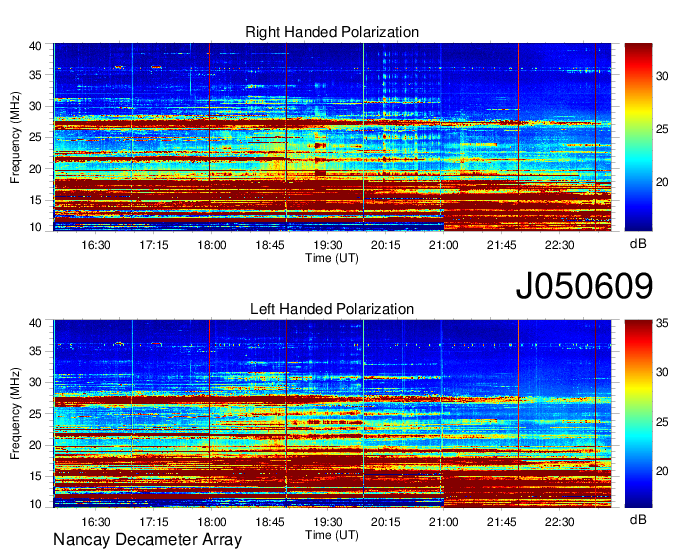
Task: Click the 18:45 tick under bottom plot
Action: [270, 522]
